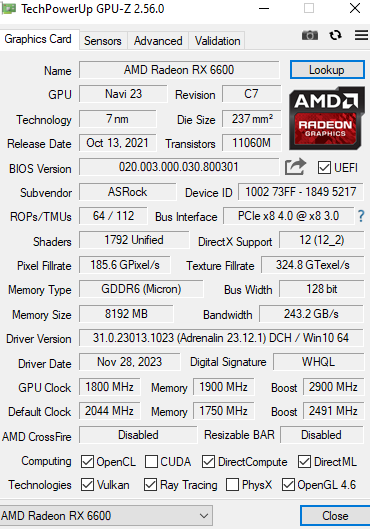
Task: Open the Validation tab
Action: tap(218, 41)
